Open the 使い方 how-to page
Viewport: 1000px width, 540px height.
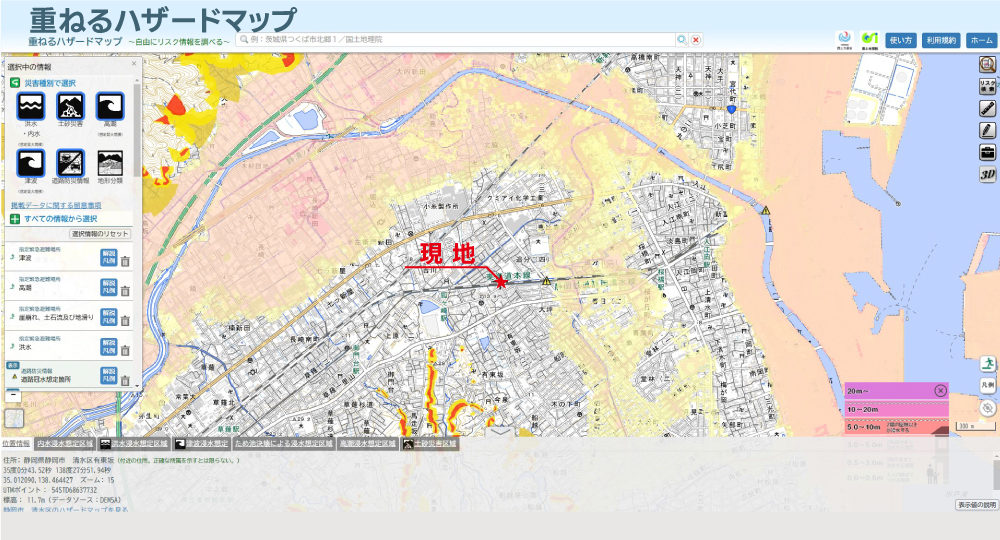[901, 40]
